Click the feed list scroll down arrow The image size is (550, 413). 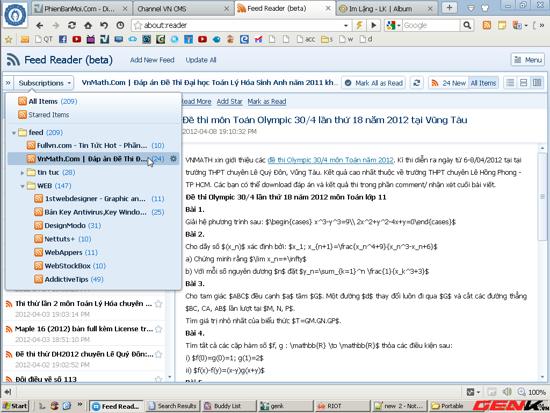[x=170, y=377]
